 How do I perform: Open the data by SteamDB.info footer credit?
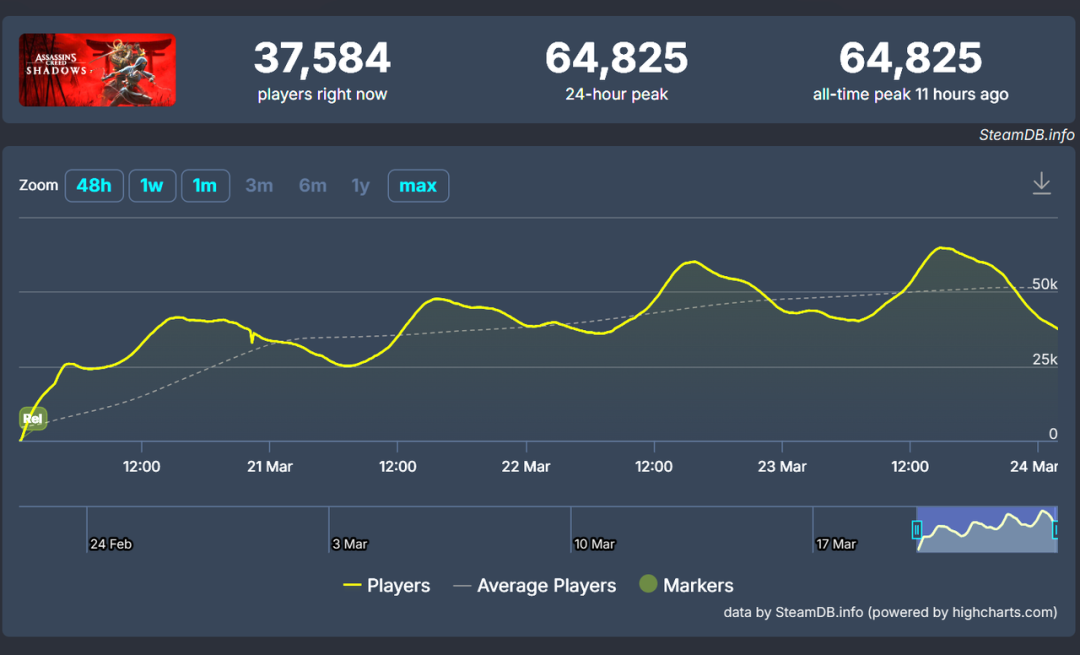890,612
